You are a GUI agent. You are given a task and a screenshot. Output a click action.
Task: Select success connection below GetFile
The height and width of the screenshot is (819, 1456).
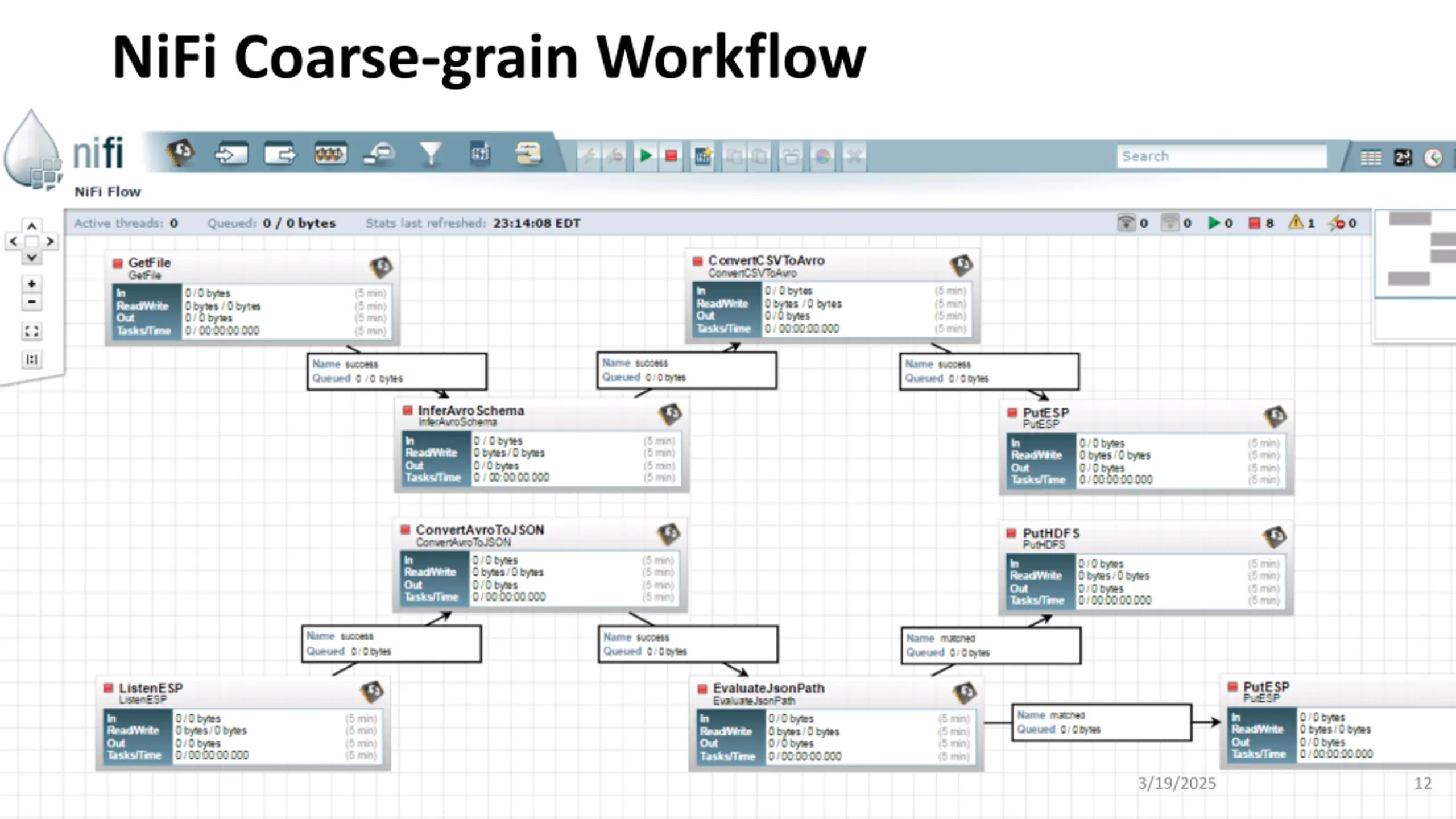click(x=397, y=371)
